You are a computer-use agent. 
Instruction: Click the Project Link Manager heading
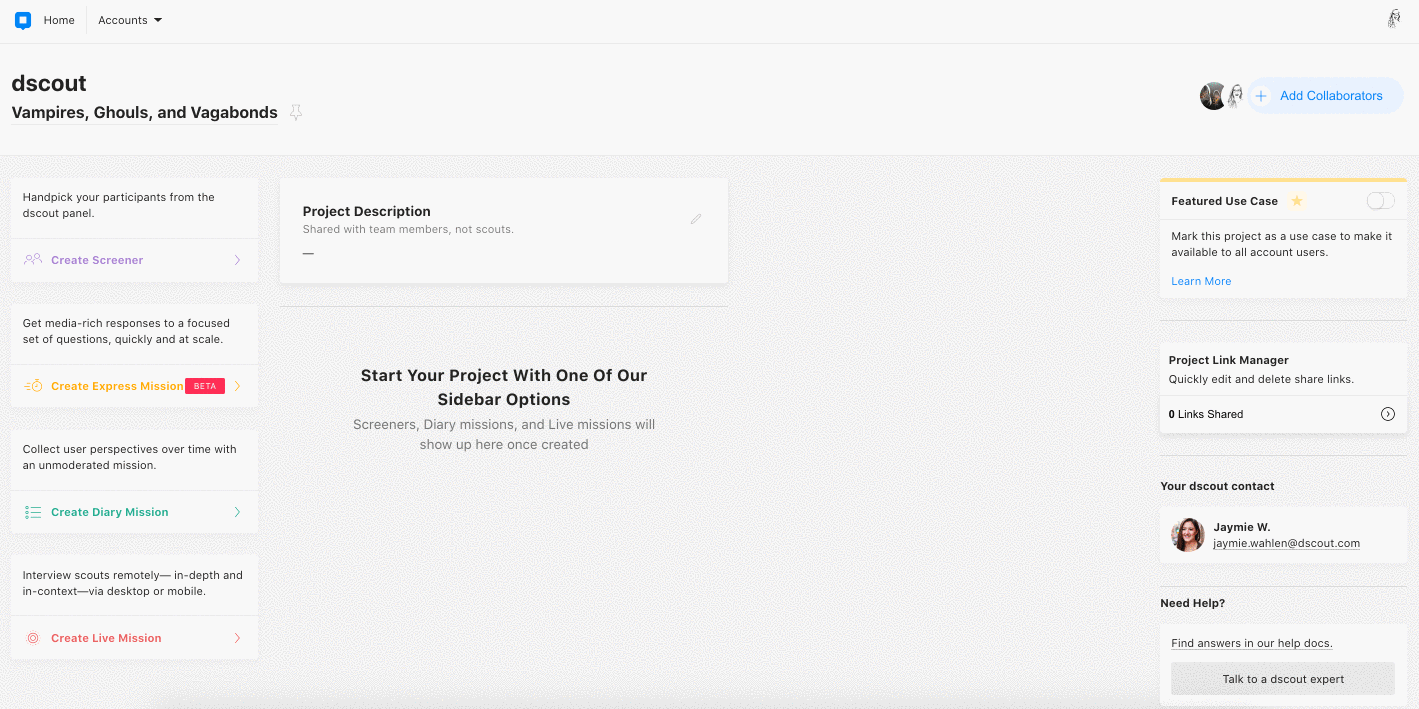(x=1228, y=360)
